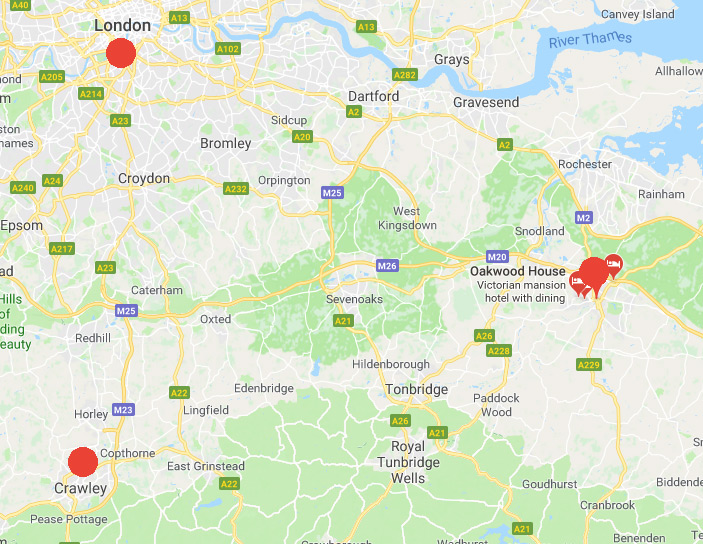Click the A232 road badge near Croydon

click(x=236, y=189)
